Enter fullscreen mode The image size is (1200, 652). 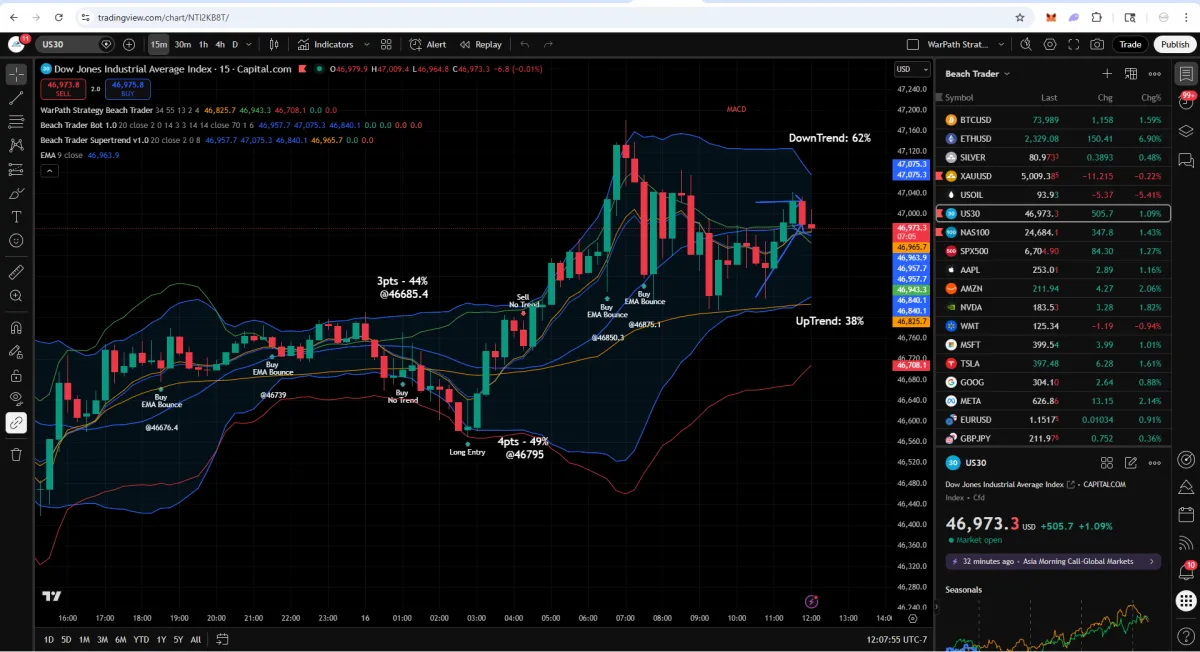[1074, 44]
